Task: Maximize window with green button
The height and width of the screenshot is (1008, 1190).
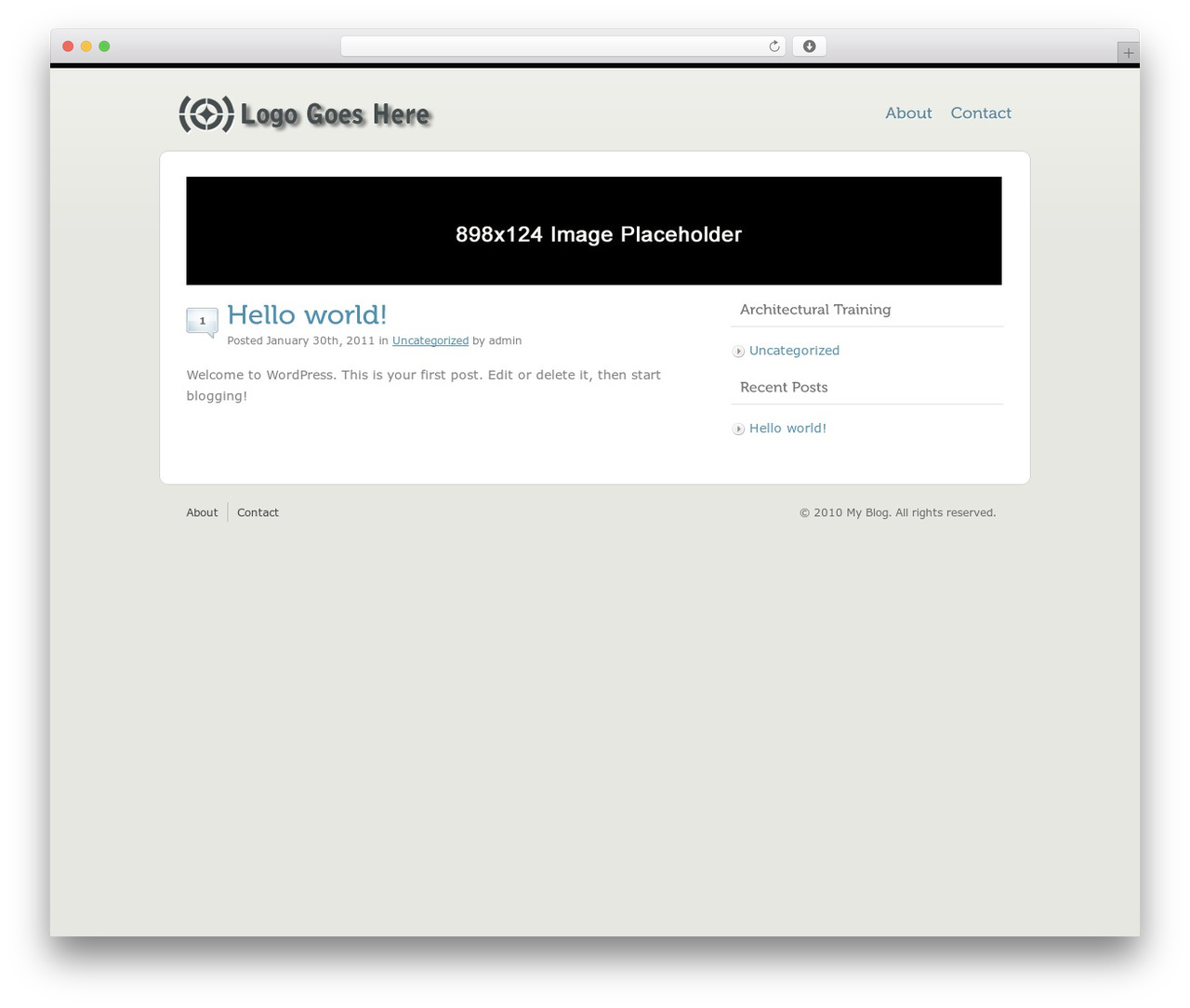Action: tap(104, 46)
